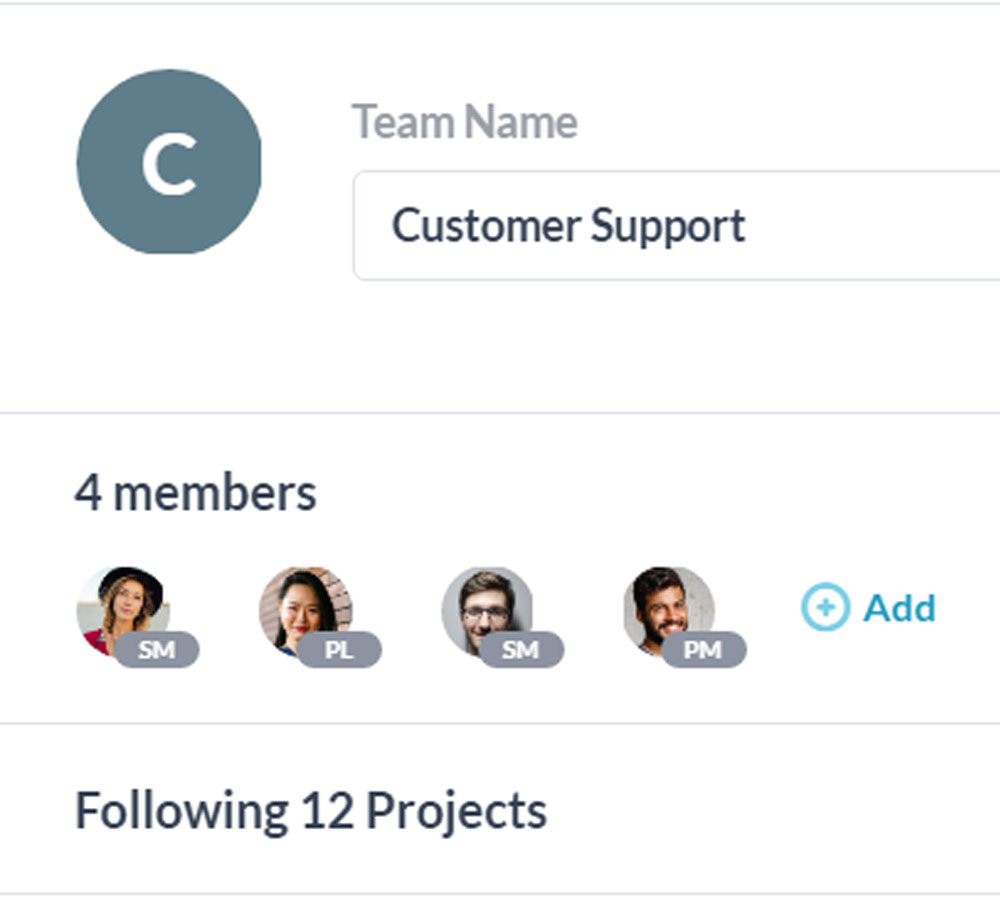Click SM badge on glasses man's avatar
This screenshot has width=1000, height=900.
(x=521, y=650)
